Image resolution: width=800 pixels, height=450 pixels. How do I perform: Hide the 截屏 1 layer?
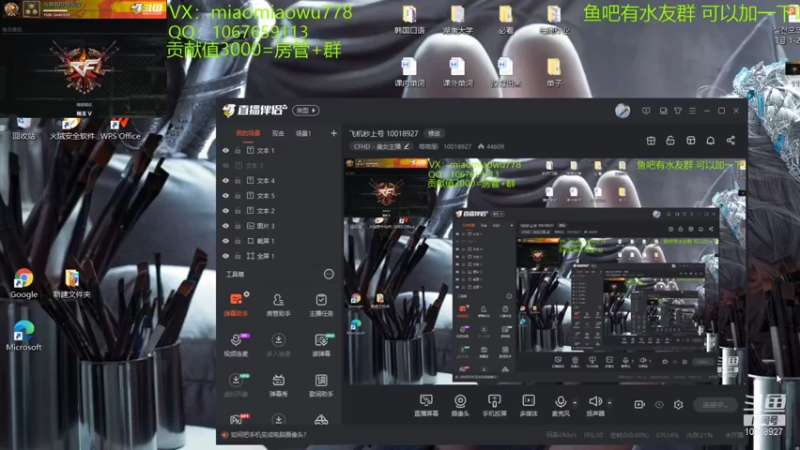[x=226, y=241]
